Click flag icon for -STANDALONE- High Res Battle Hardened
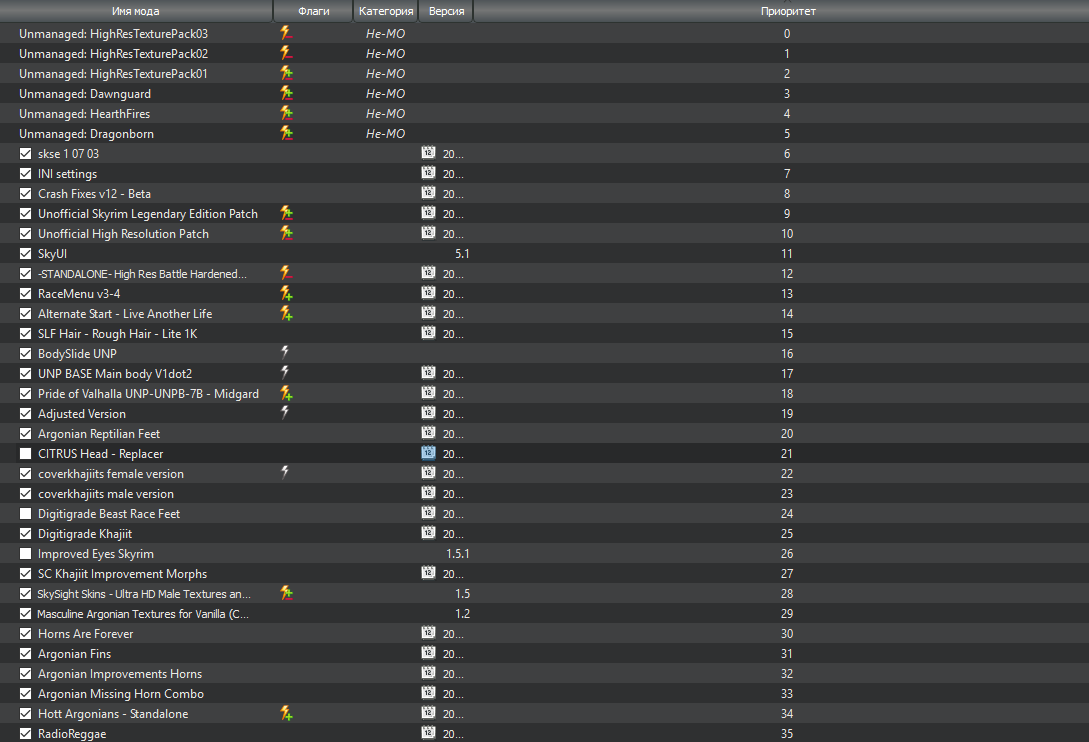This screenshot has width=1089, height=742. [x=285, y=274]
